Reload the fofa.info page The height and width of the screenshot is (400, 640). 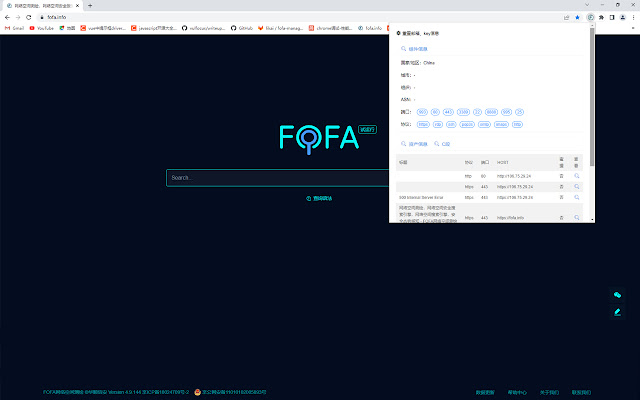(x=29, y=17)
